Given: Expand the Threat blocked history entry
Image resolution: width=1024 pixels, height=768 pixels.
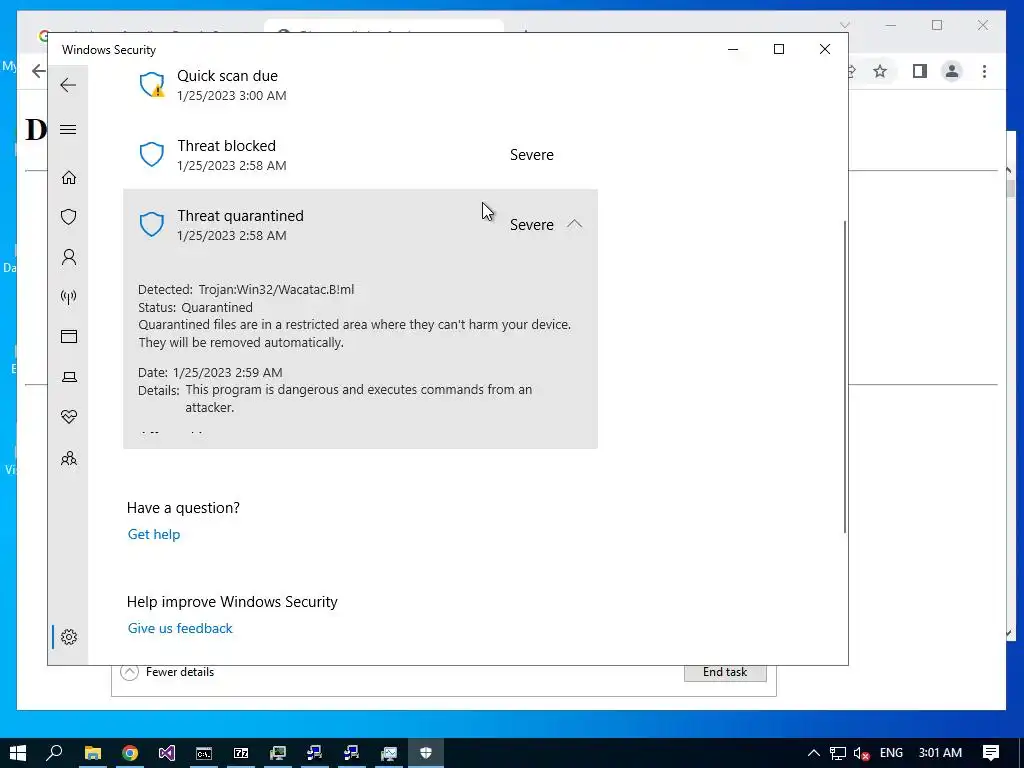Looking at the screenshot, I should [x=360, y=155].
